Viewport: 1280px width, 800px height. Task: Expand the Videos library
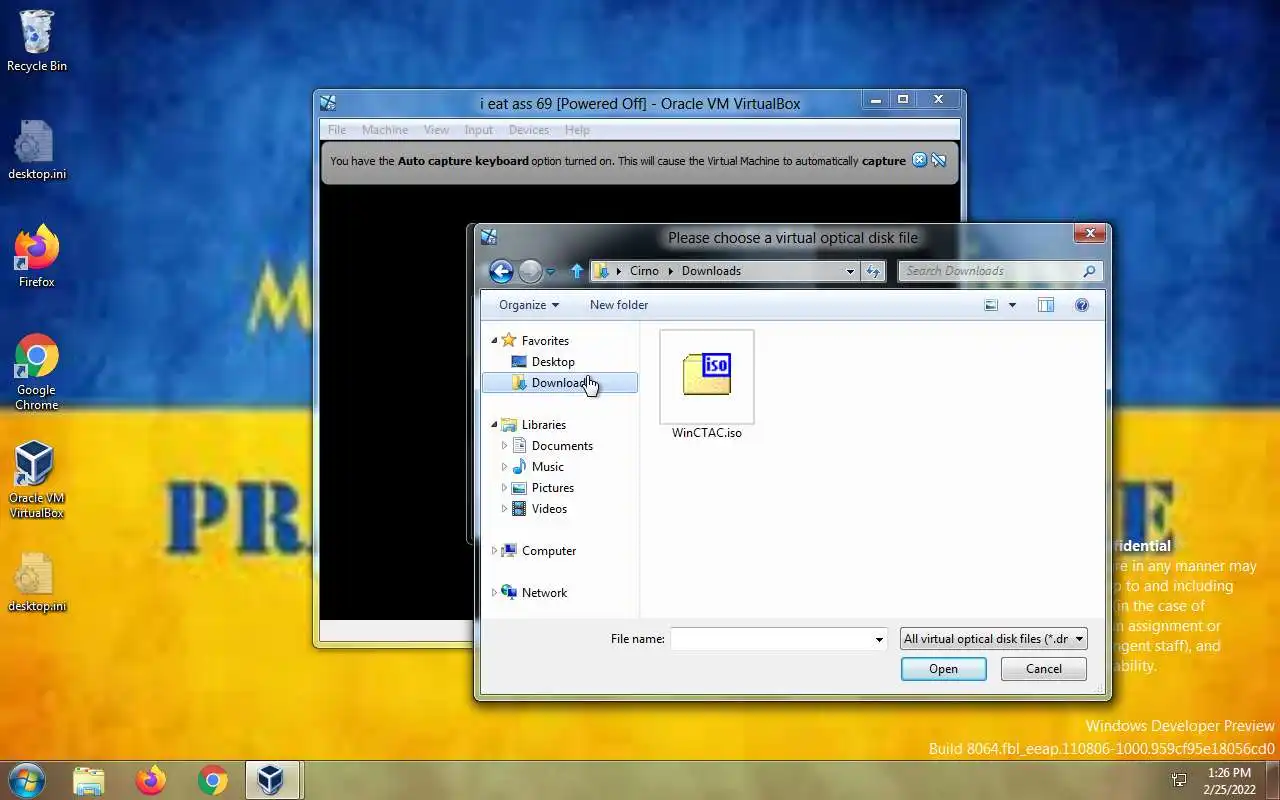(504, 509)
